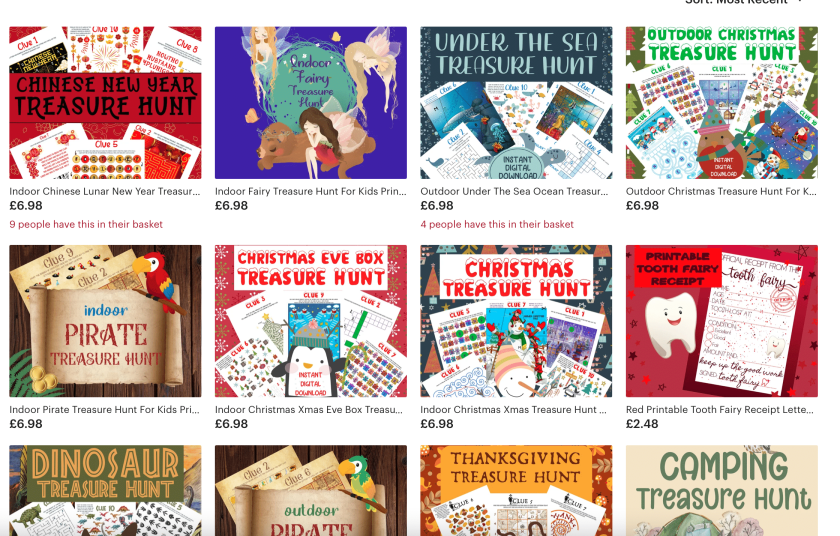Open Christmas Eve Box Treasure Hunt image
This screenshot has width=840, height=536.
[x=311, y=321]
